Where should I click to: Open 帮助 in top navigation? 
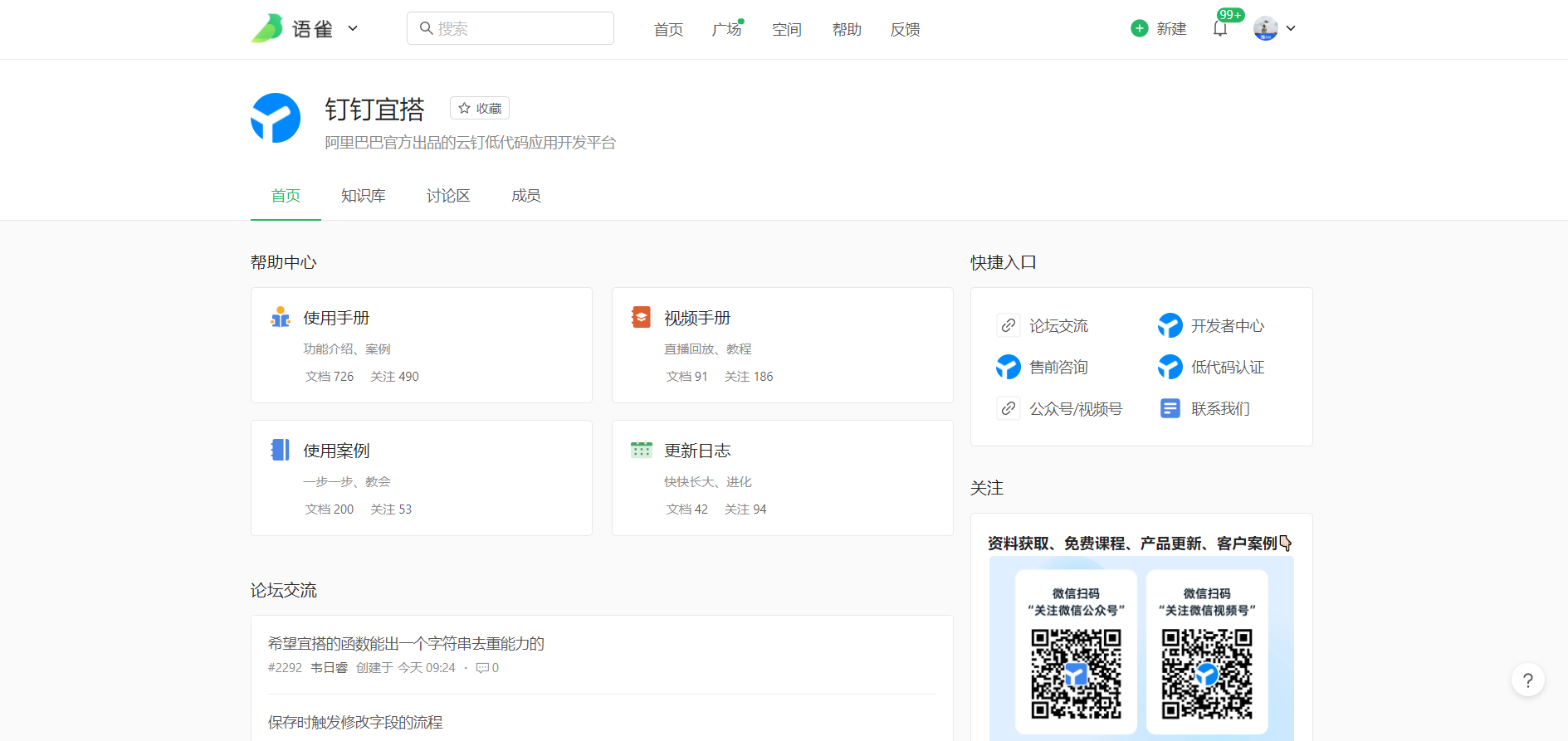click(847, 29)
